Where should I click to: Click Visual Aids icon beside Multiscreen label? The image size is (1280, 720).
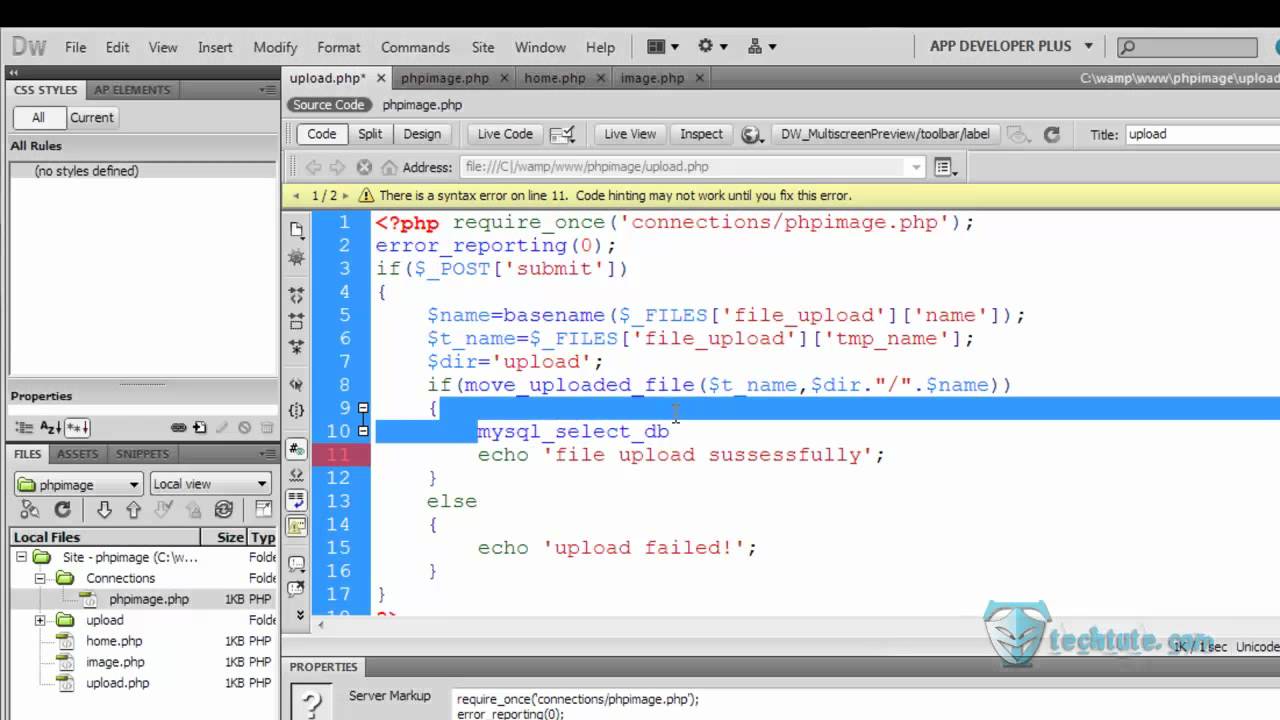point(1018,134)
